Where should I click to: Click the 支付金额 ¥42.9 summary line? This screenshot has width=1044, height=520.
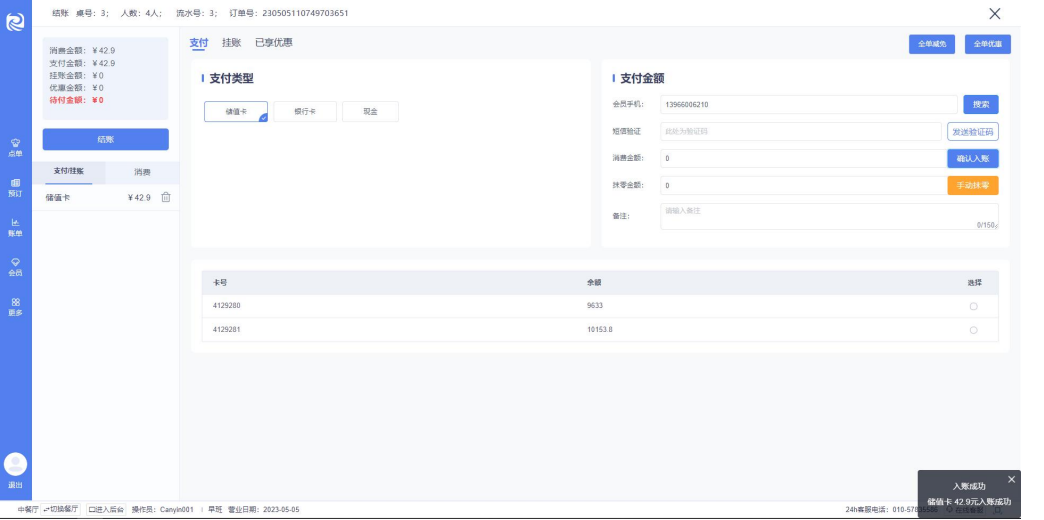(x=83, y=63)
